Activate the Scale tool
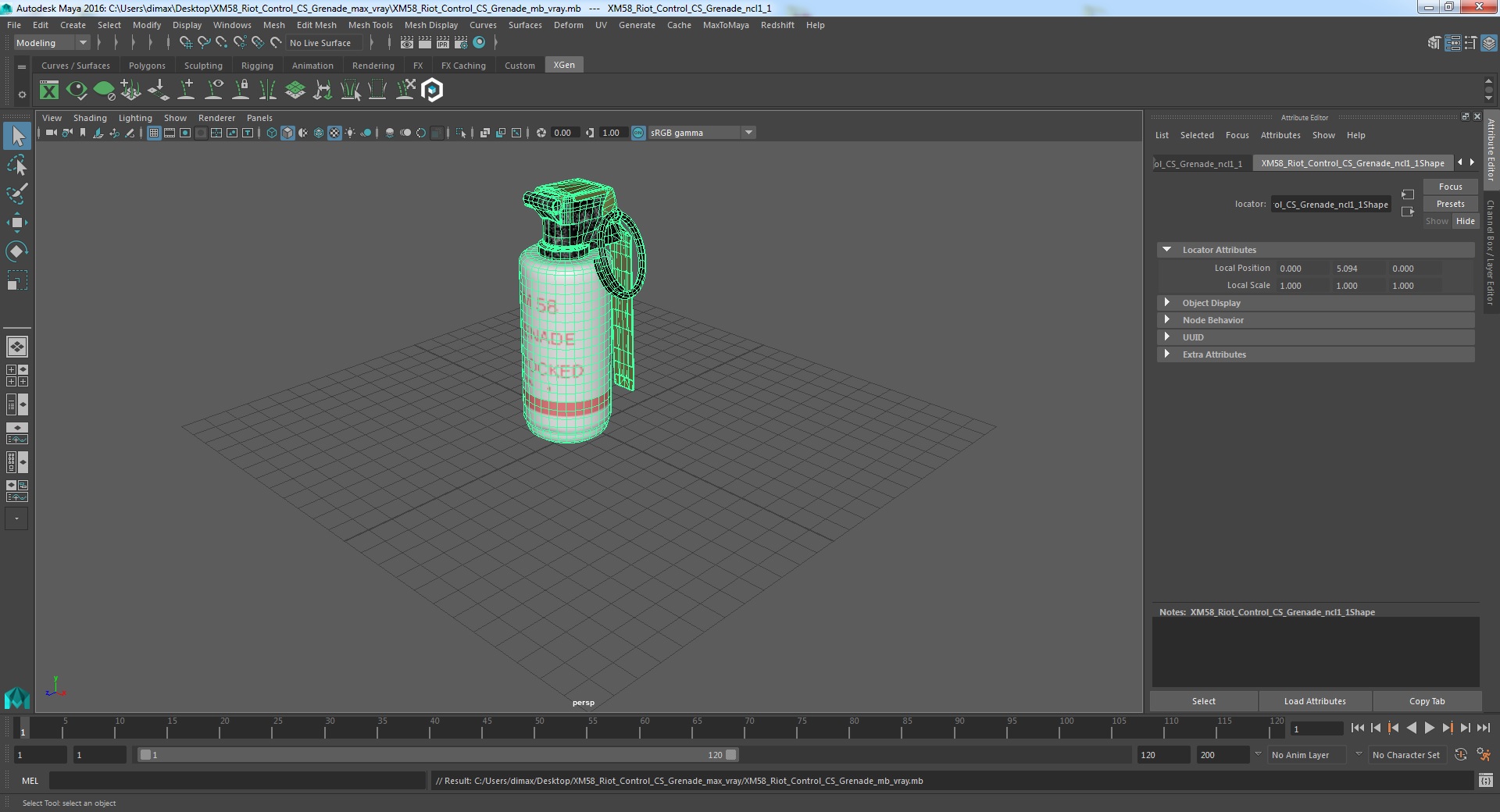Screen dimensions: 1500x812 [x=16, y=280]
